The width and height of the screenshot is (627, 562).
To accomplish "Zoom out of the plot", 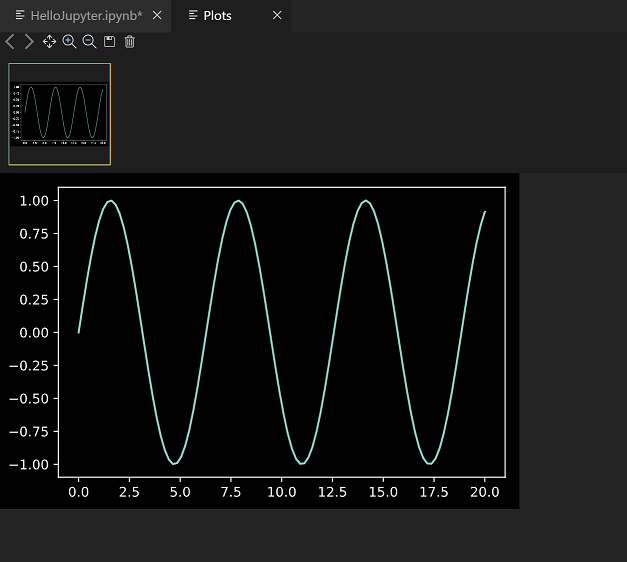I will [x=89, y=42].
